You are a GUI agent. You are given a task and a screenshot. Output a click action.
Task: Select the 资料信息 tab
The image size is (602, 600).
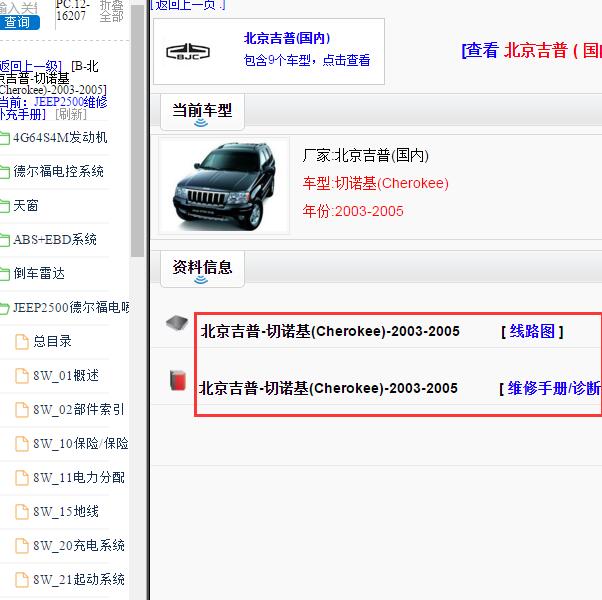[202, 269]
